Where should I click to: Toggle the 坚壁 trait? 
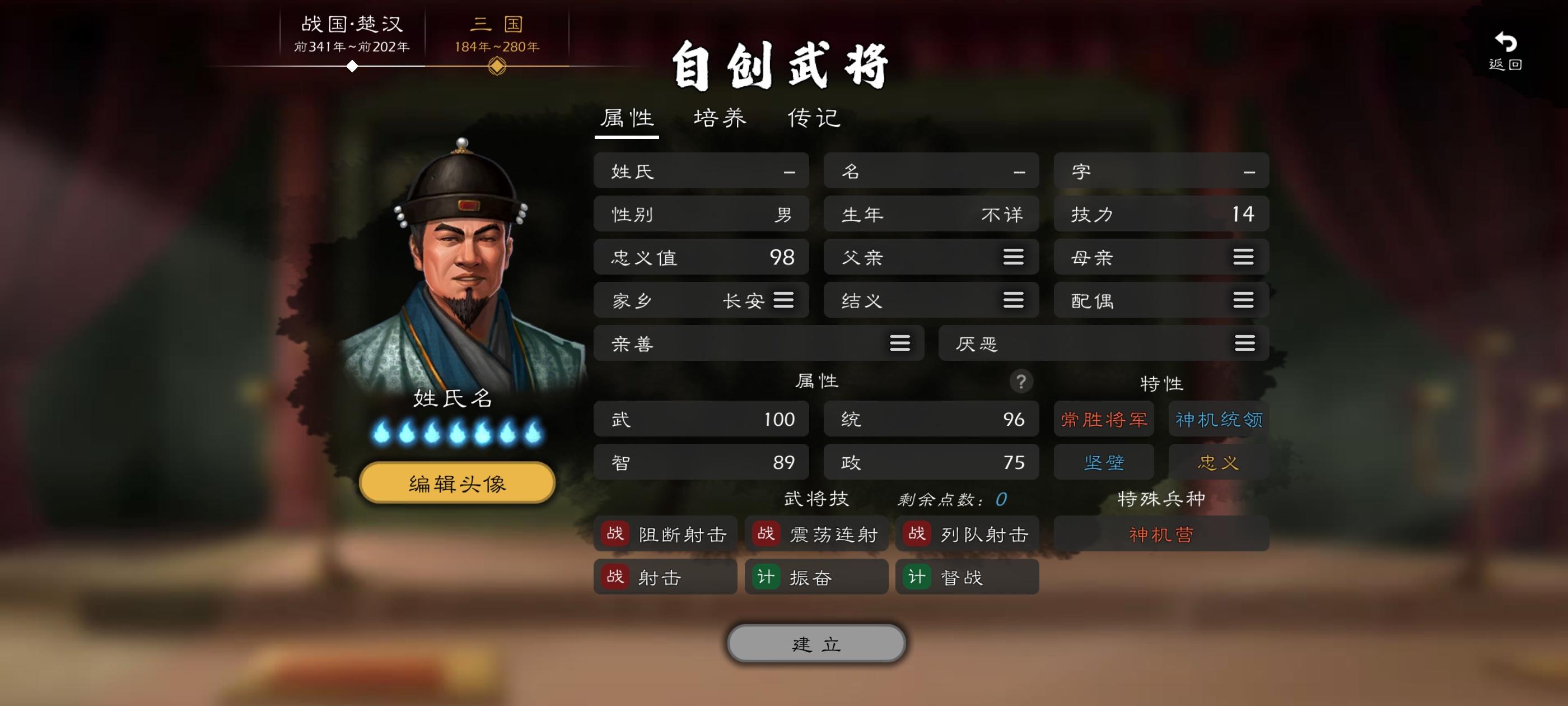point(1104,462)
